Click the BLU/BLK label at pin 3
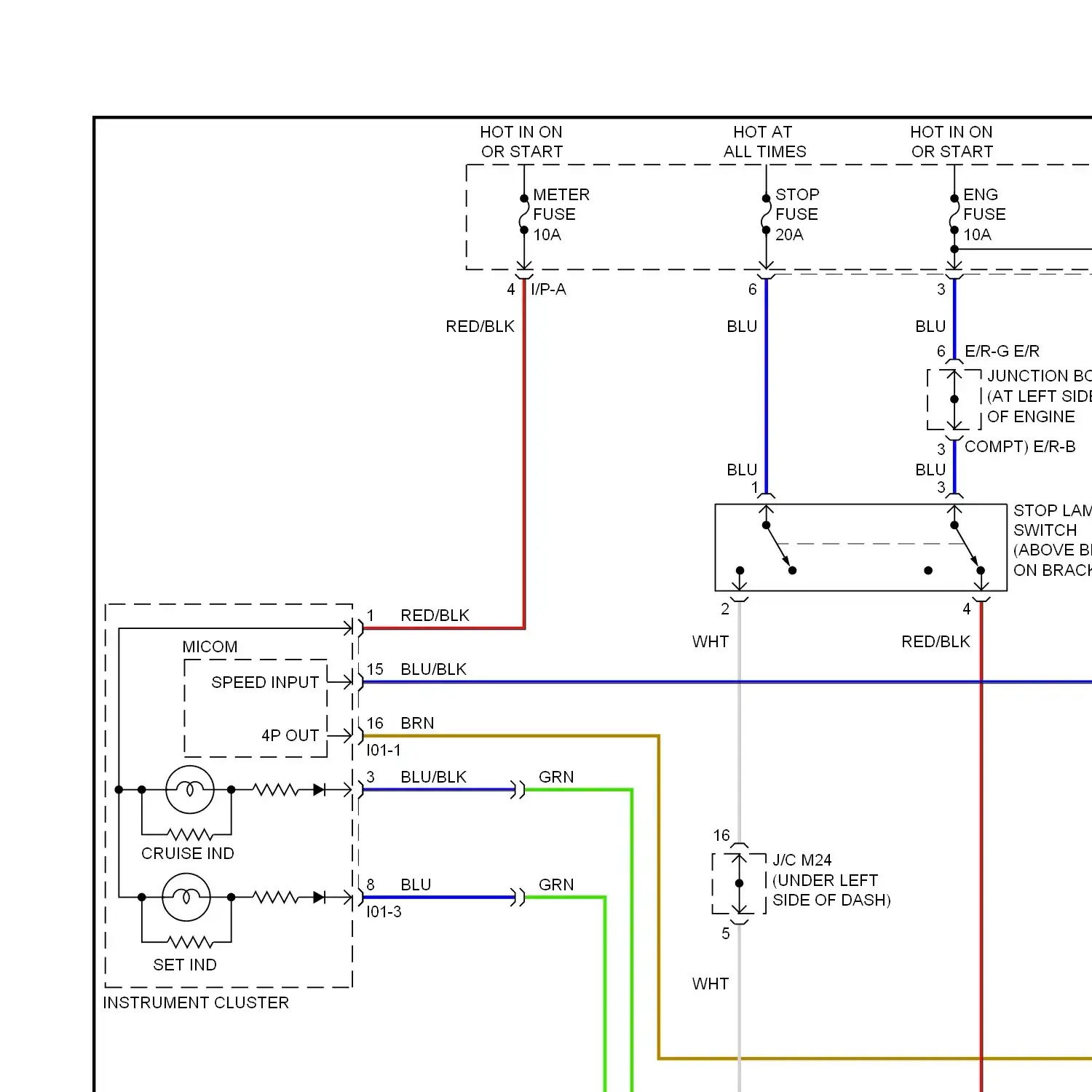1092x1092 pixels. point(433,777)
